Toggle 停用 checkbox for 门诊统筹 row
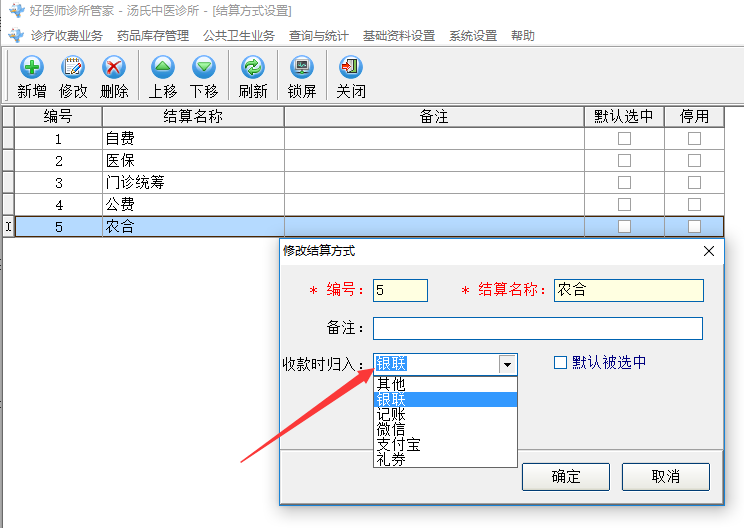This screenshot has width=744, height=528. point(694,182)
